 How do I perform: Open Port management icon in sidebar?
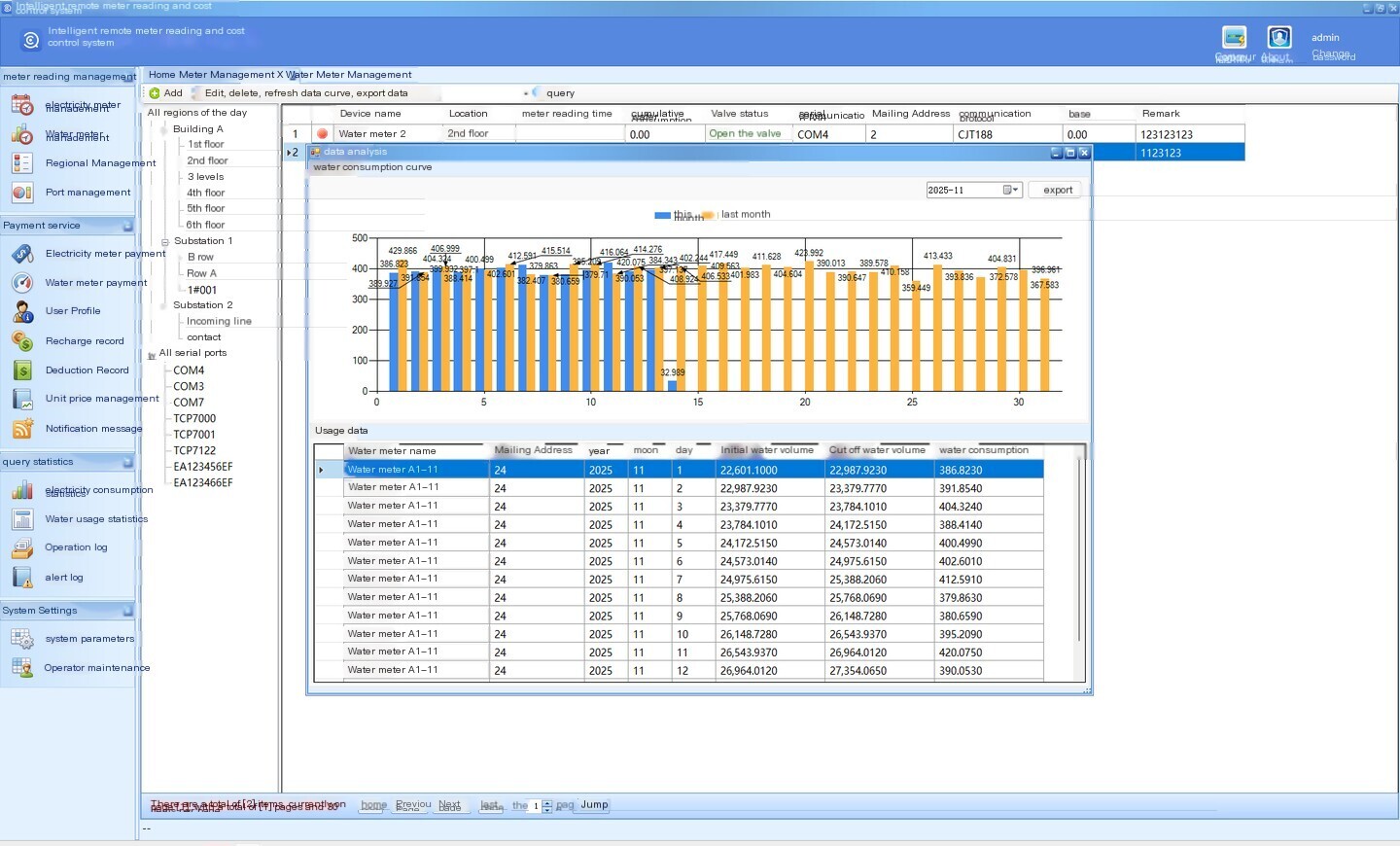[x=22, y=193]
